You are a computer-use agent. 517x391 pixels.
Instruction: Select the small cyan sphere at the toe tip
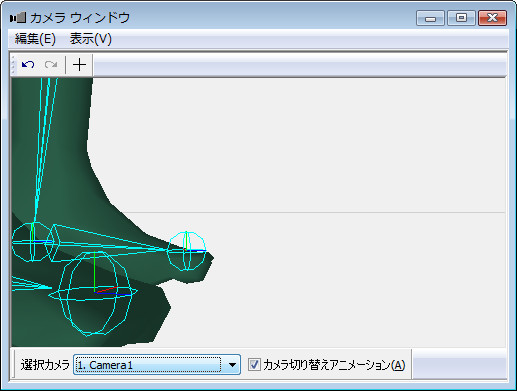[186, 251]
